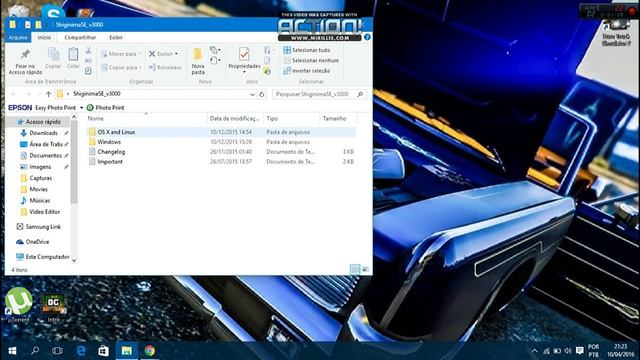The width and height of the screenshot is (640, 360).
Task: Click Renomear in the ribbon
Action: coord(165,67)
